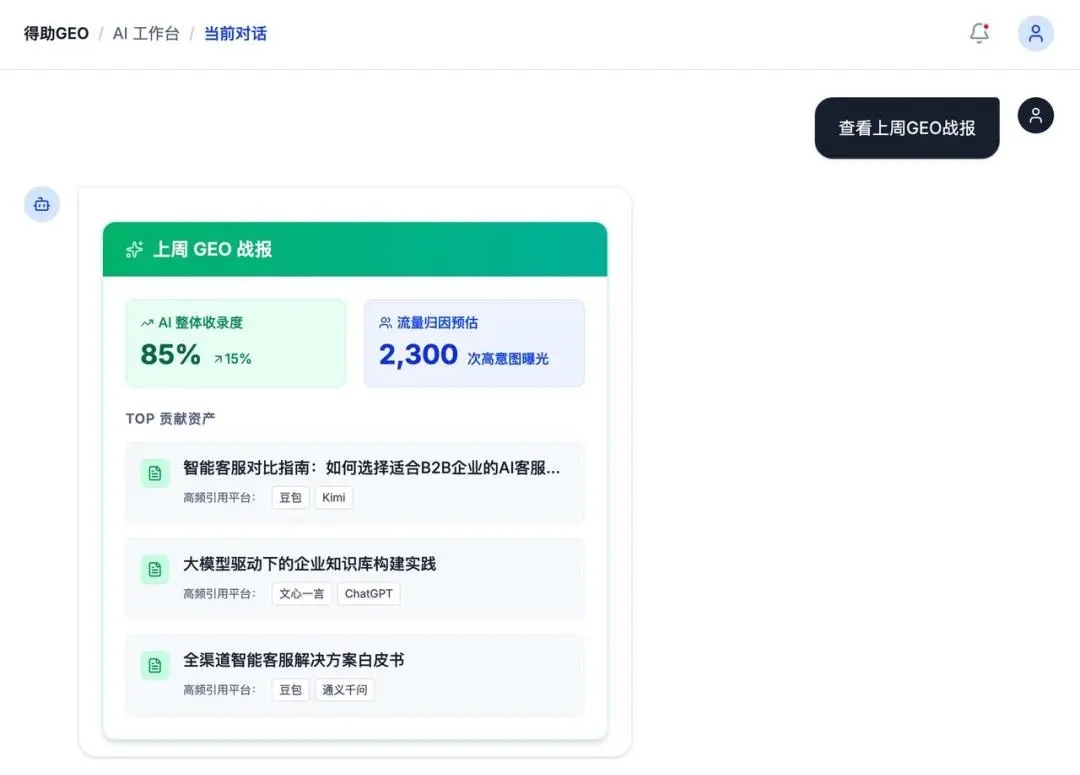Select the 当前对话 breadcrumb
Image resolution: width=1080 pixels, height=775 pixels.
click(235, 33)
